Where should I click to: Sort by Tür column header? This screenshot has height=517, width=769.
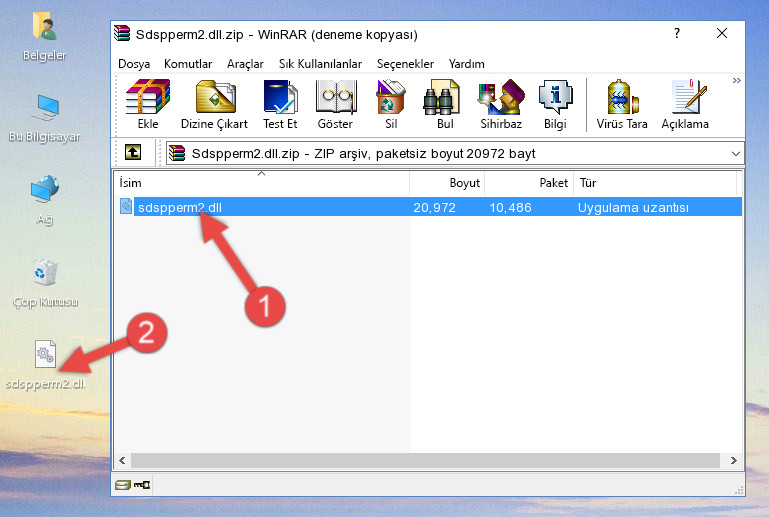[655, 182]
